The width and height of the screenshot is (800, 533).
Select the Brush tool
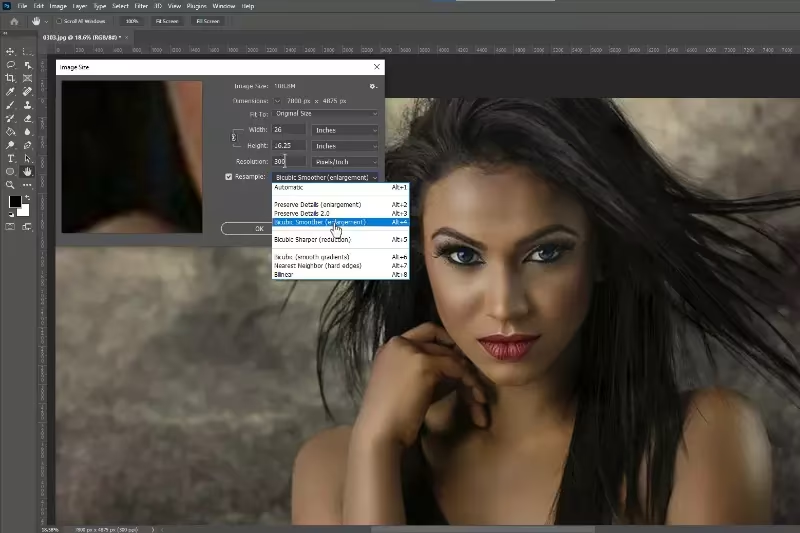tap(10, 105)
